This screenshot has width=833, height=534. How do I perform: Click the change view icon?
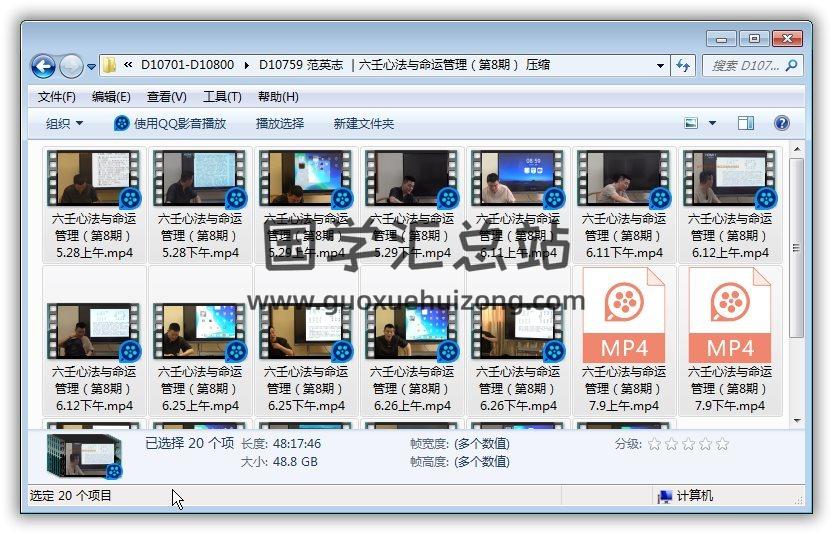click(x=691, y=123)
